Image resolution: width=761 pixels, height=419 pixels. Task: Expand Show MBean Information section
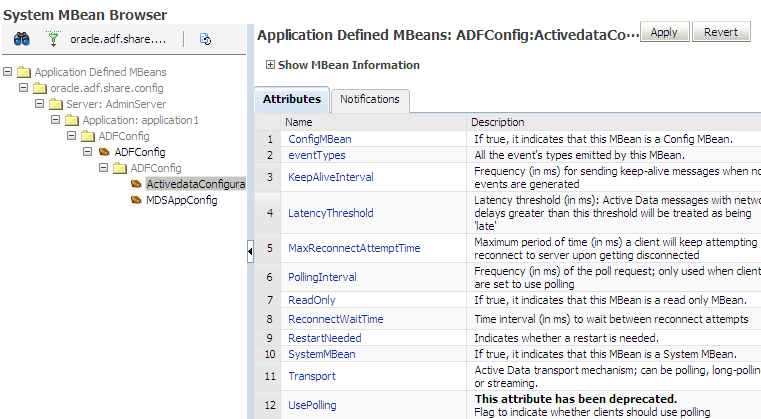click(270, 65)
